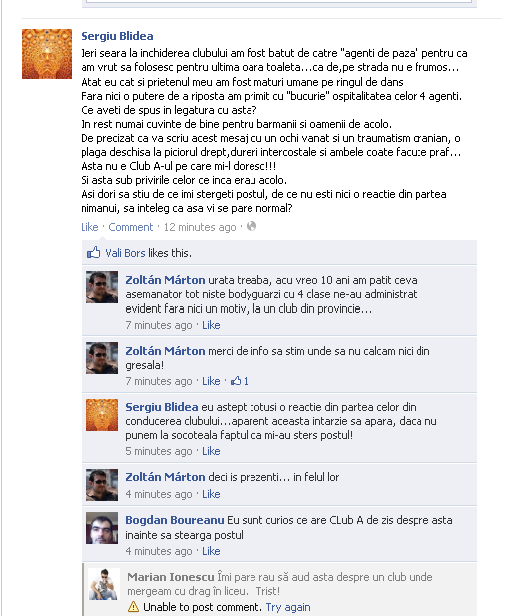The image size is (505, 616).
Task: Open Bogdan Boureanu's avatar thumbnail
Action: click(102, 528)
